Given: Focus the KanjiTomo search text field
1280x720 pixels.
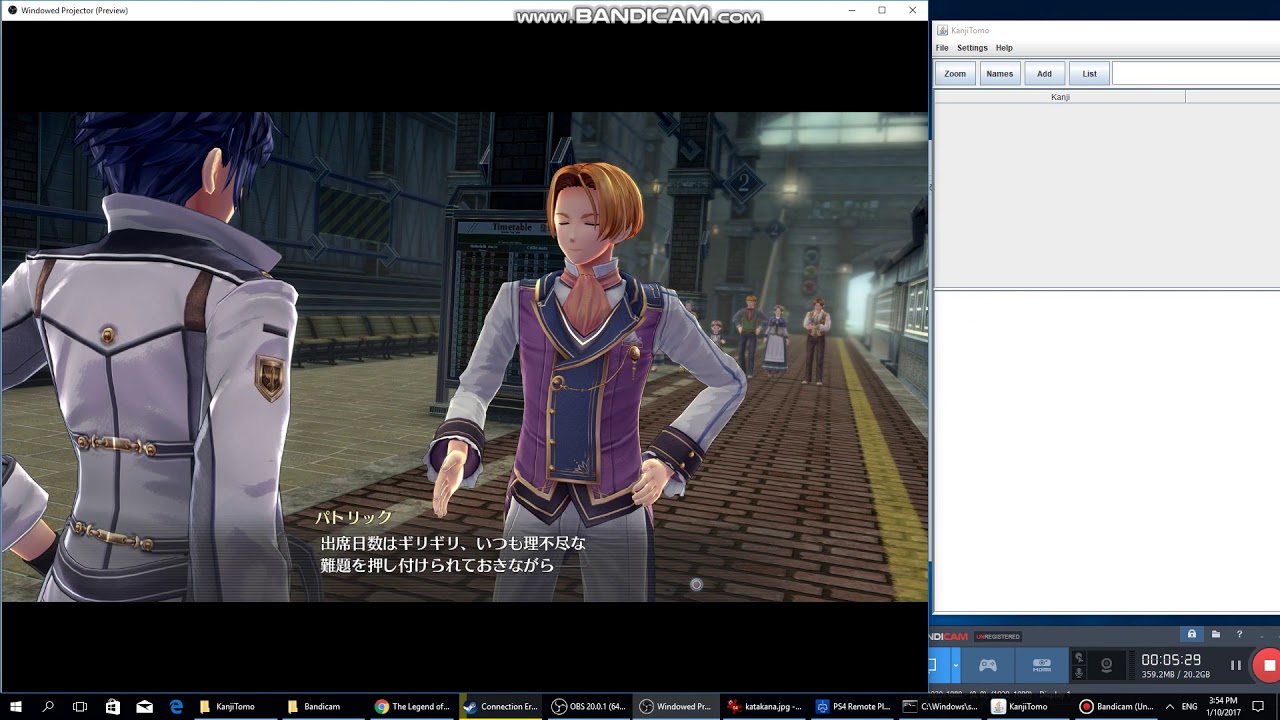Looking at the screenshot, I should pos(1196,73).
